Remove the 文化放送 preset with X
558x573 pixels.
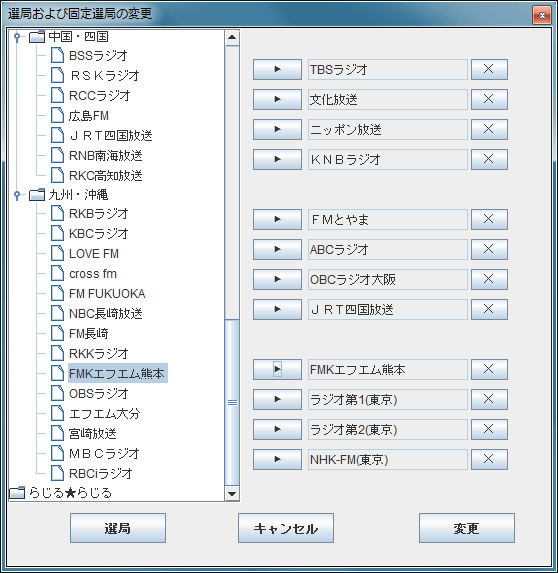[489, 99]
